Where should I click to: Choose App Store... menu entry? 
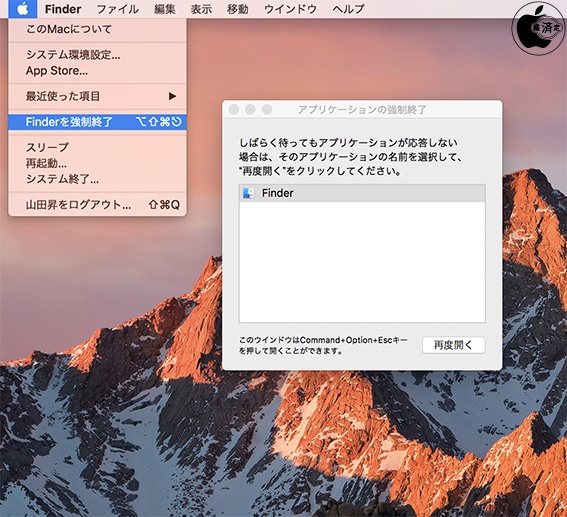pyautogui.click(x=97, y=70)
